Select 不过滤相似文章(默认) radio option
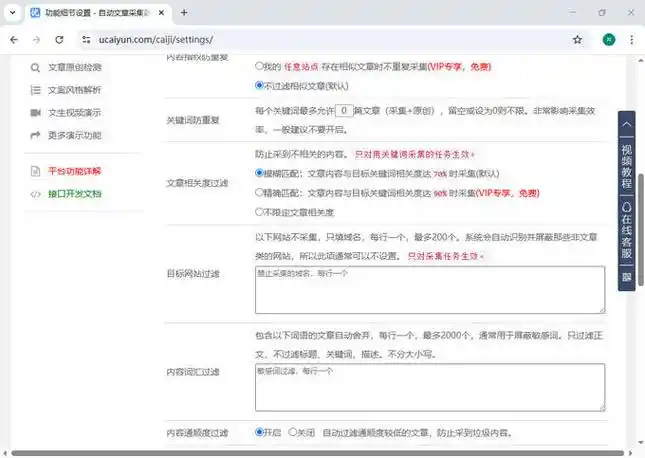 pyautogui.click(x=259, y=85)
